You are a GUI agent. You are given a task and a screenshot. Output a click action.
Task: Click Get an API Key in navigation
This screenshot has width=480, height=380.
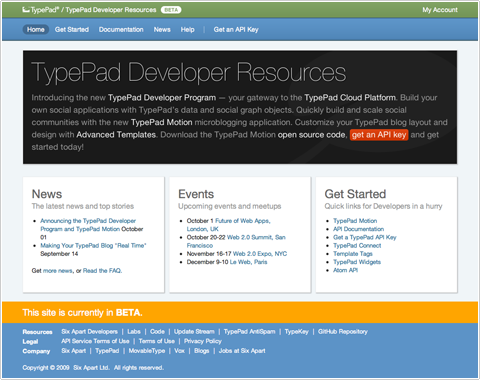[236, 29]
